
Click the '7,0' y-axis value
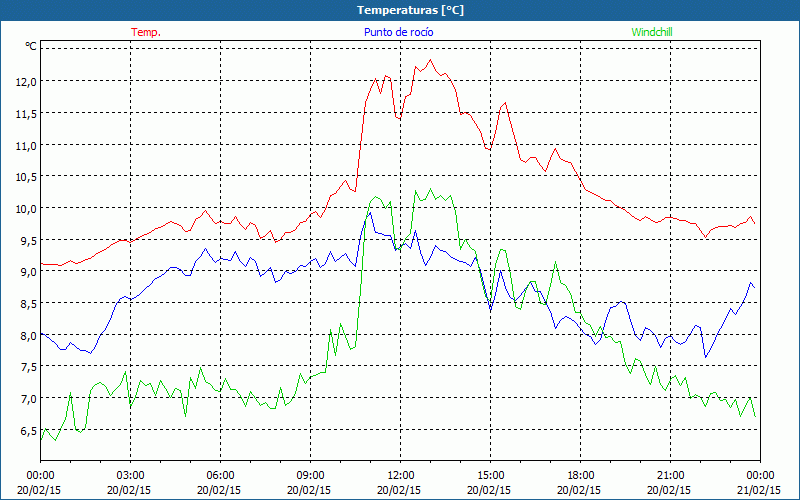(28, 399)
